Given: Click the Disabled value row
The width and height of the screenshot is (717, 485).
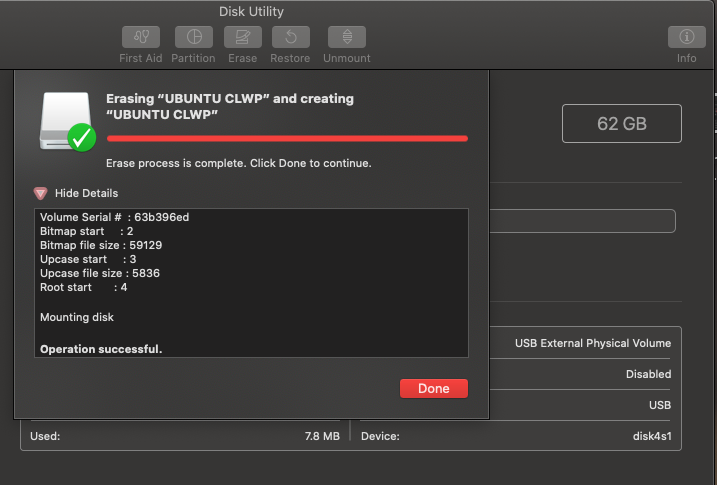Looking at the screenshot, I should (648, 374).
